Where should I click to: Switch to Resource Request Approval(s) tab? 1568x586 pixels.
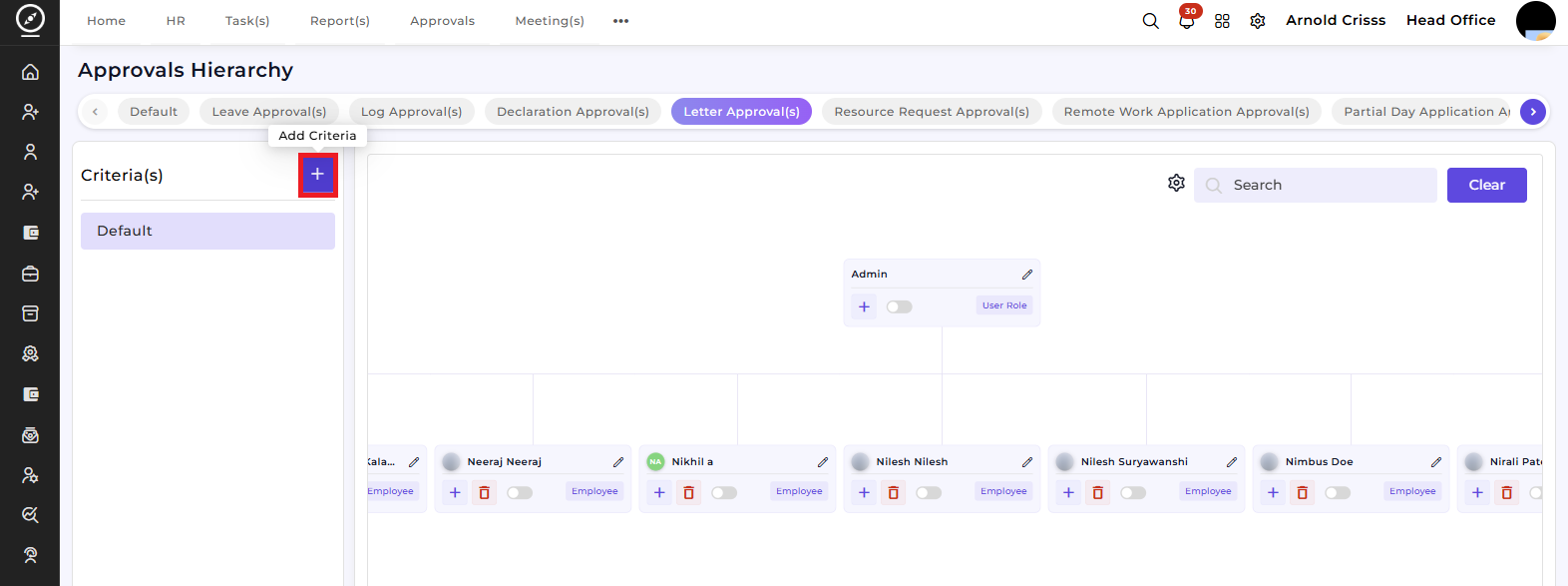tap(932, 112)
